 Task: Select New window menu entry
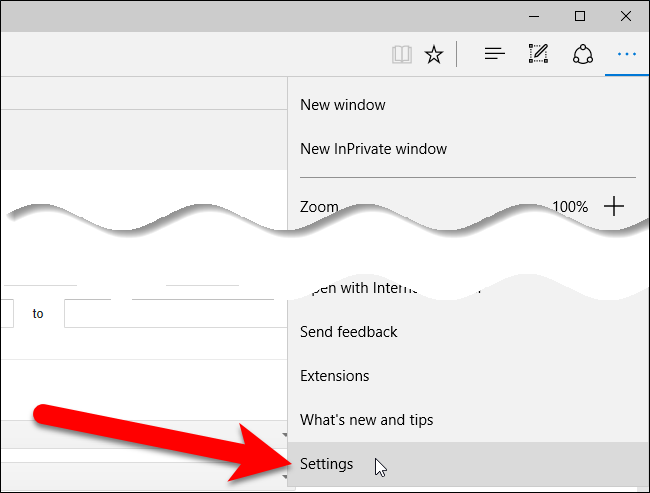(x=468, y=105)
